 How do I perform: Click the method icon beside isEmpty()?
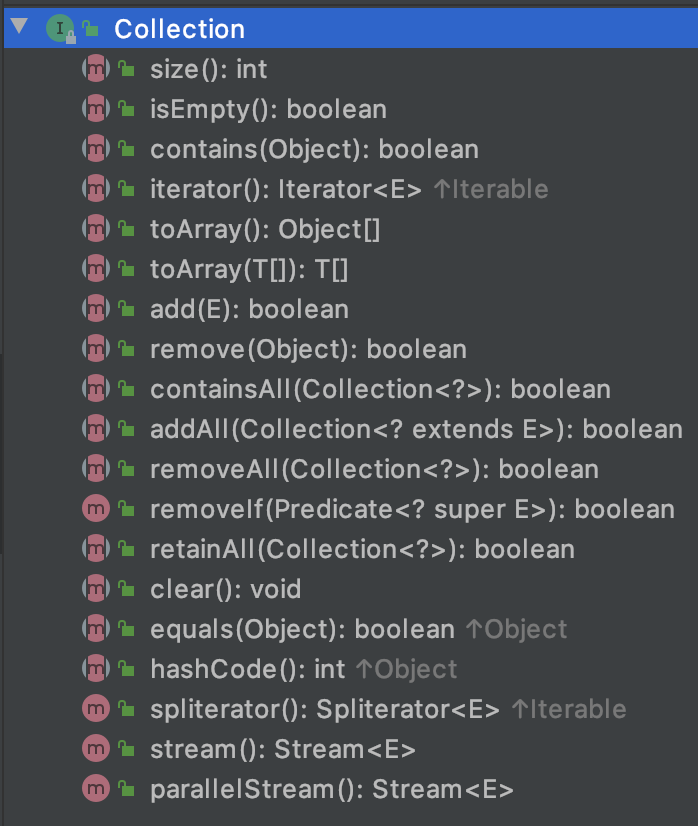pyautogui.click(x=94, y=109)
